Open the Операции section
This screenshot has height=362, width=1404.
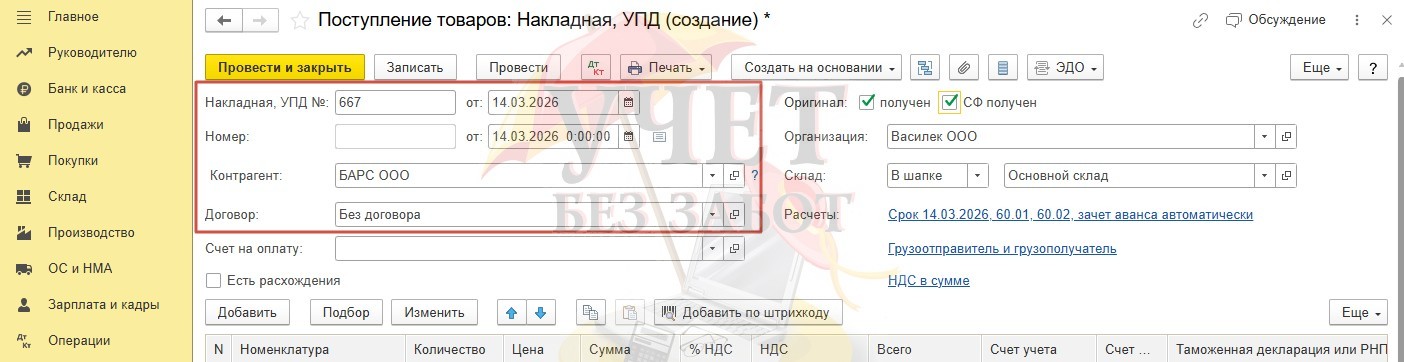[80, 340]
